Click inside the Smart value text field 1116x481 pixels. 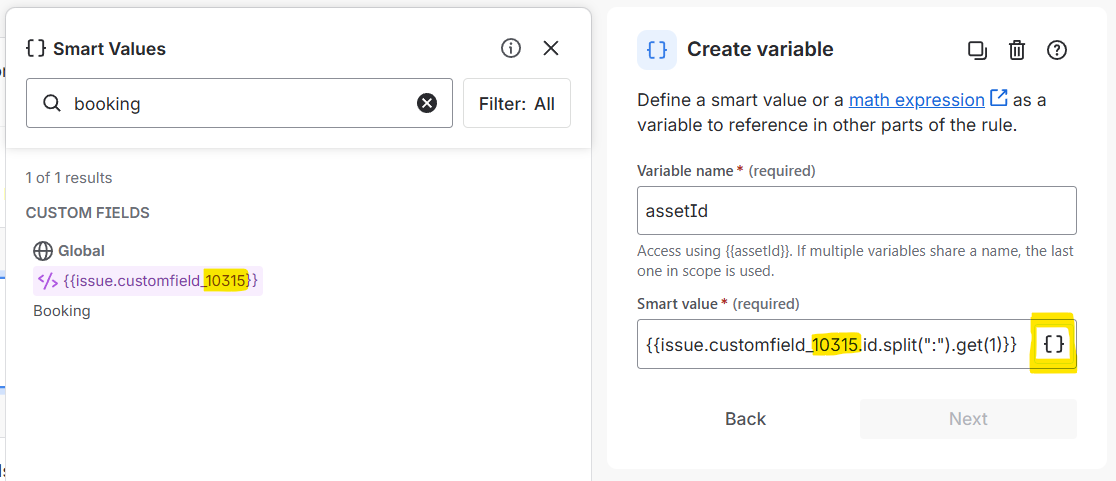point(830,344)
